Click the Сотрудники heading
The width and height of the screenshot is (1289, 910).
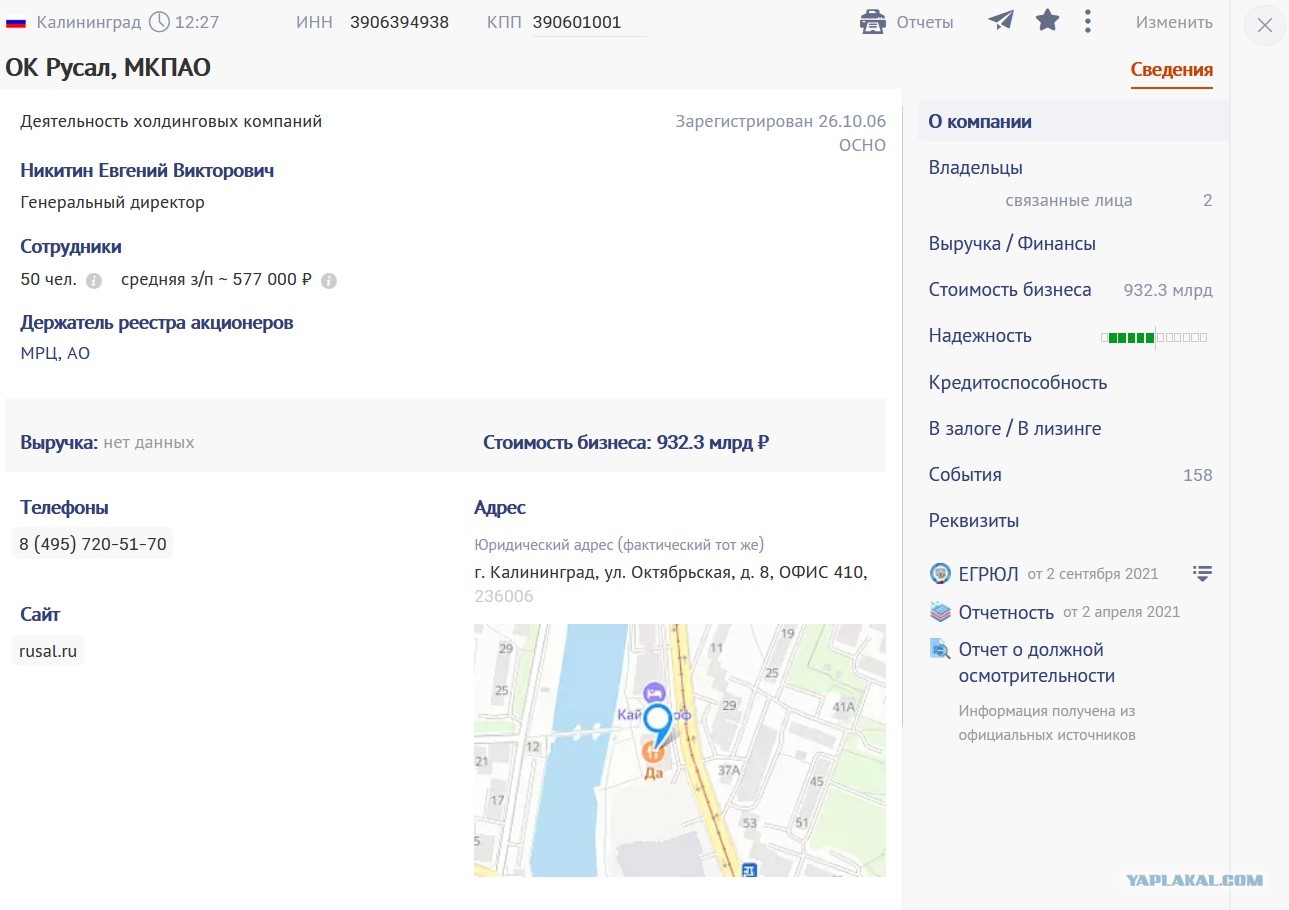pos(71,247)
